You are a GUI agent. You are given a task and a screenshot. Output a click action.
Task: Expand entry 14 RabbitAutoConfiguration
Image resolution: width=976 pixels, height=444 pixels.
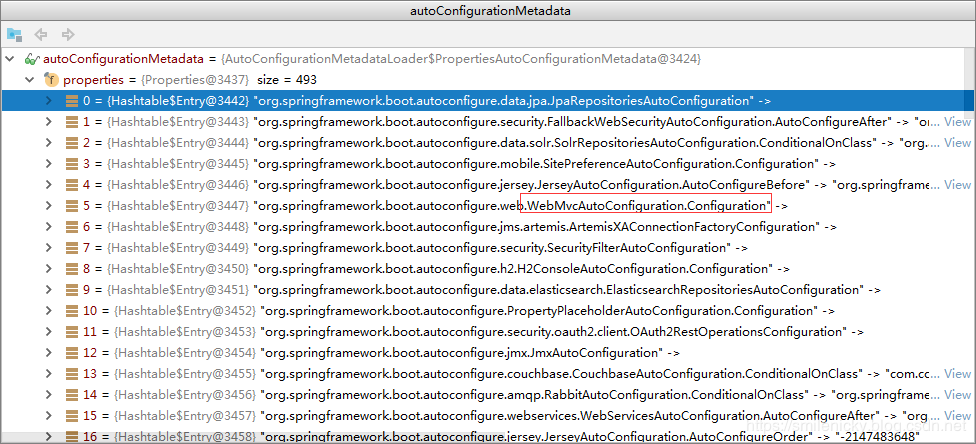[49, 395]
